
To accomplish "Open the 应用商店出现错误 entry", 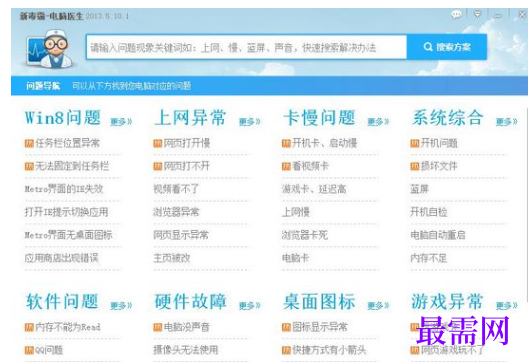I will tap(61, 258).
